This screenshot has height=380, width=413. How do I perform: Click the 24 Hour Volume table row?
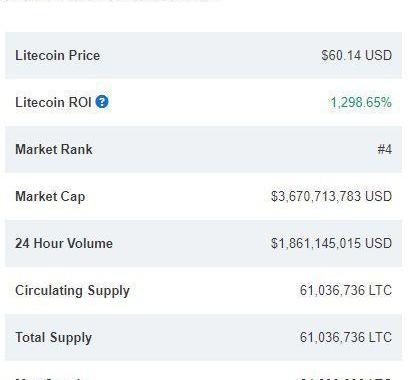(x=203, y=243)
